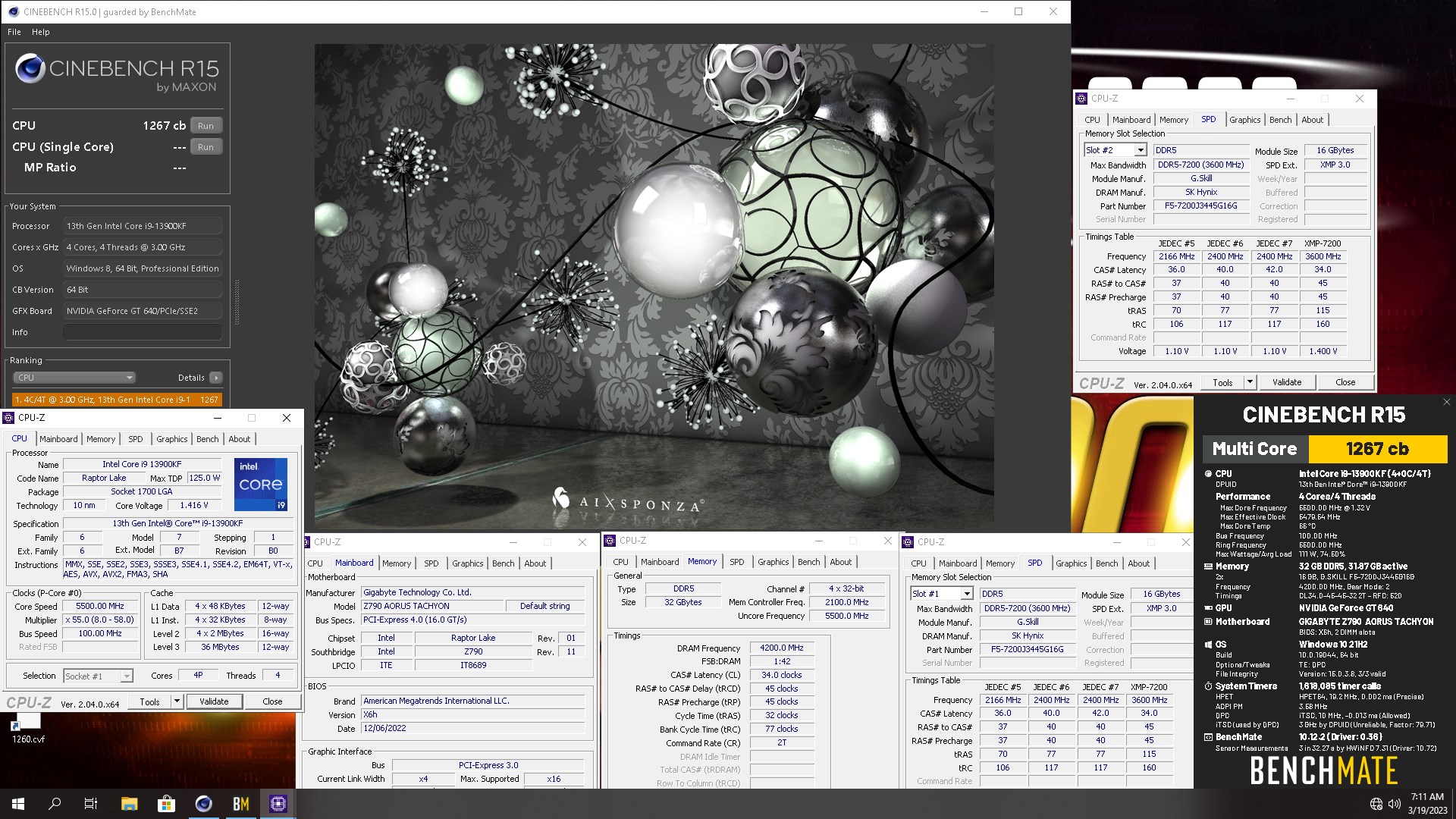Open CPU tab in Slot #2 SPD window
The image size is (1456, 819).
tap(1092, 120)
